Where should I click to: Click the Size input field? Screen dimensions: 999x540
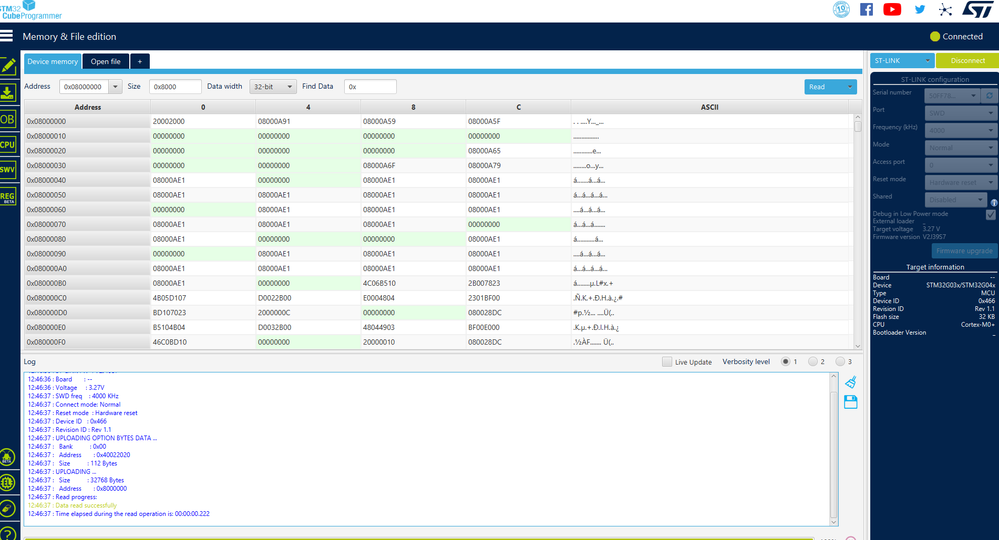[175, 87]
